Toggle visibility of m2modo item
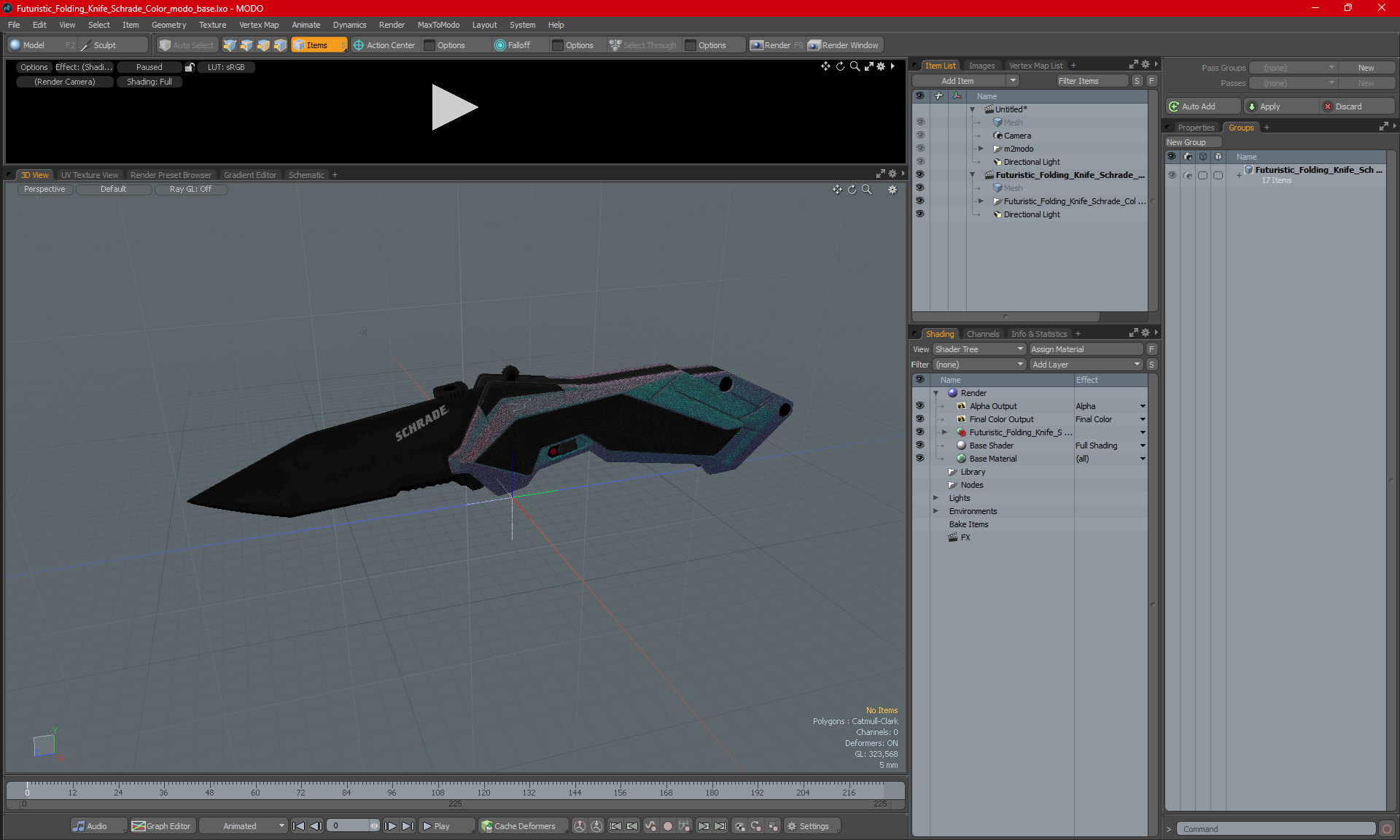The image size is (1400, 840). pos(920,149)
